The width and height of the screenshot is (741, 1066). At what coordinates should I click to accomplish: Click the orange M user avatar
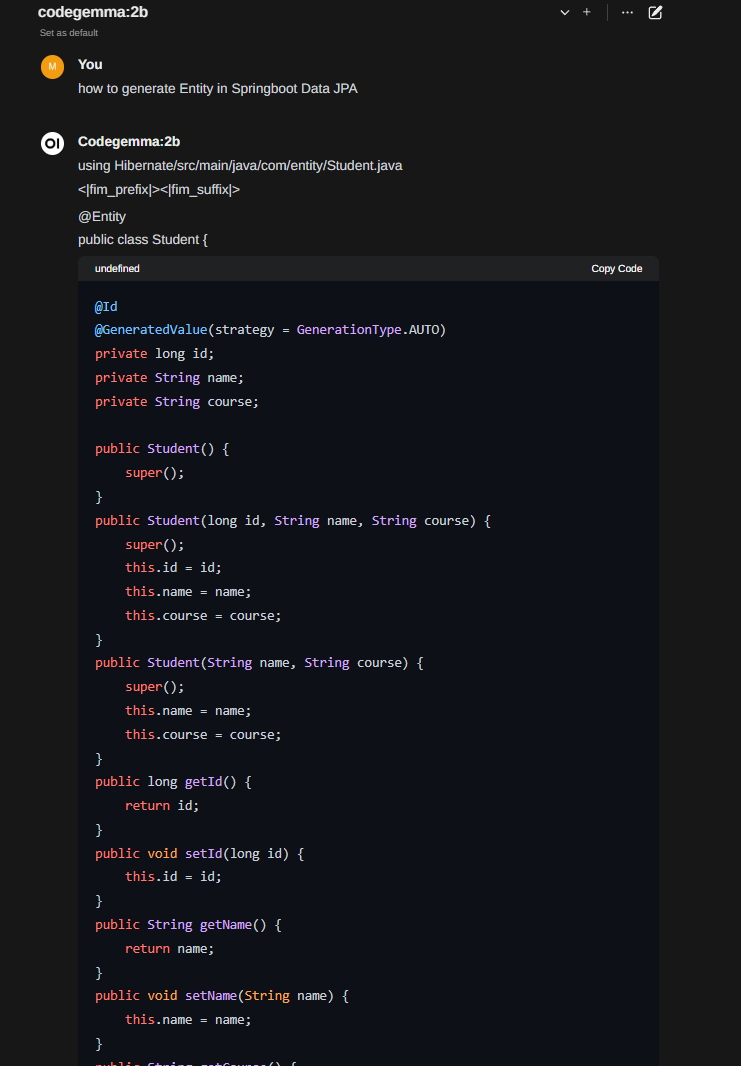[52, 67]
